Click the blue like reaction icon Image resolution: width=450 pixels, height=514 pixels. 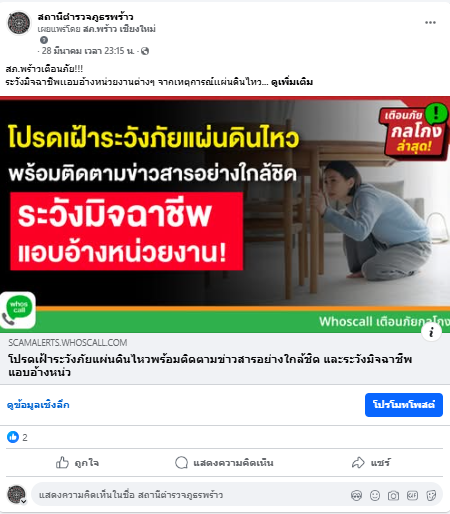13,437
